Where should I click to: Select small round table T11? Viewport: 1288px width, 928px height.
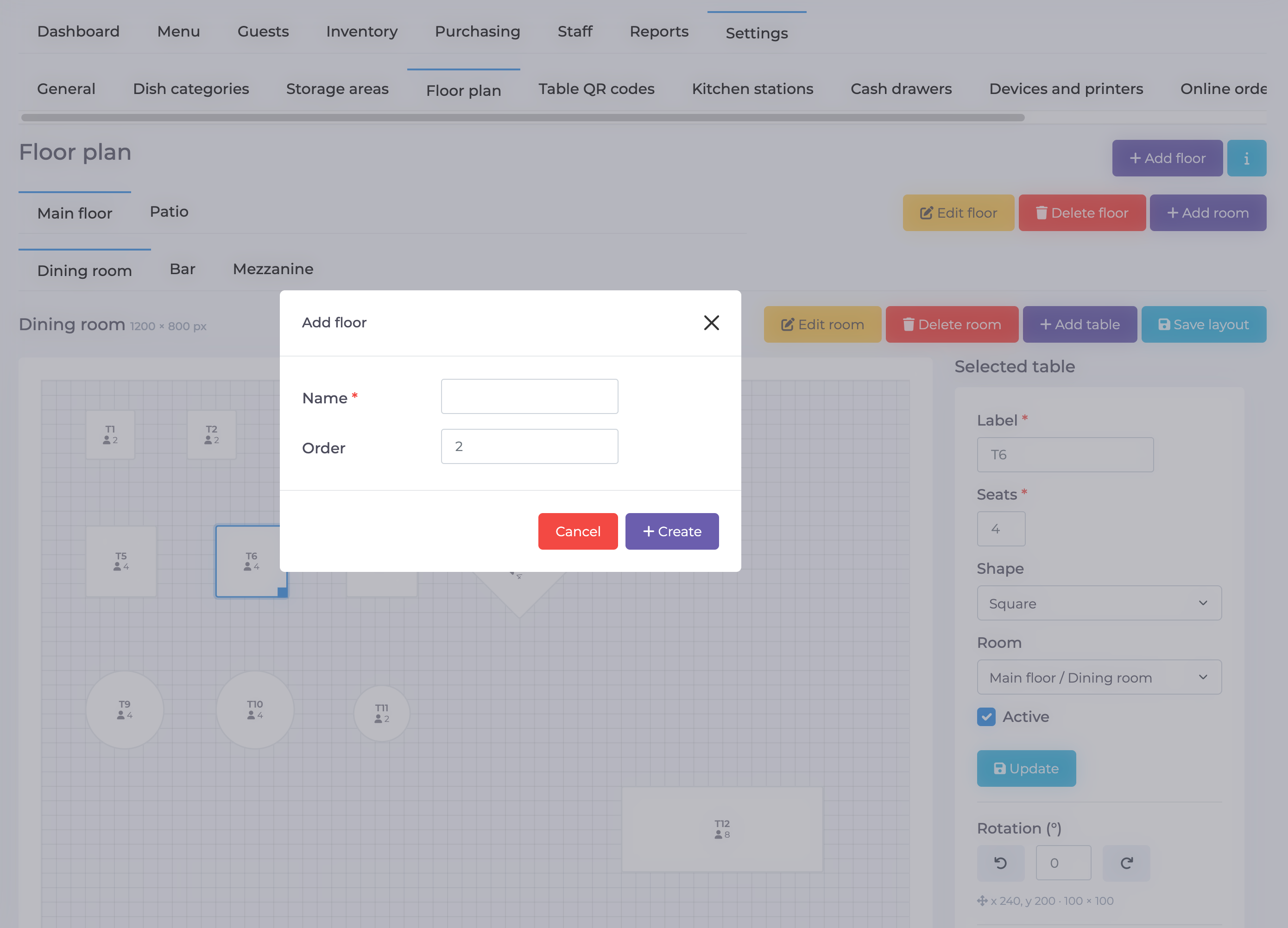tap(382, 714)
